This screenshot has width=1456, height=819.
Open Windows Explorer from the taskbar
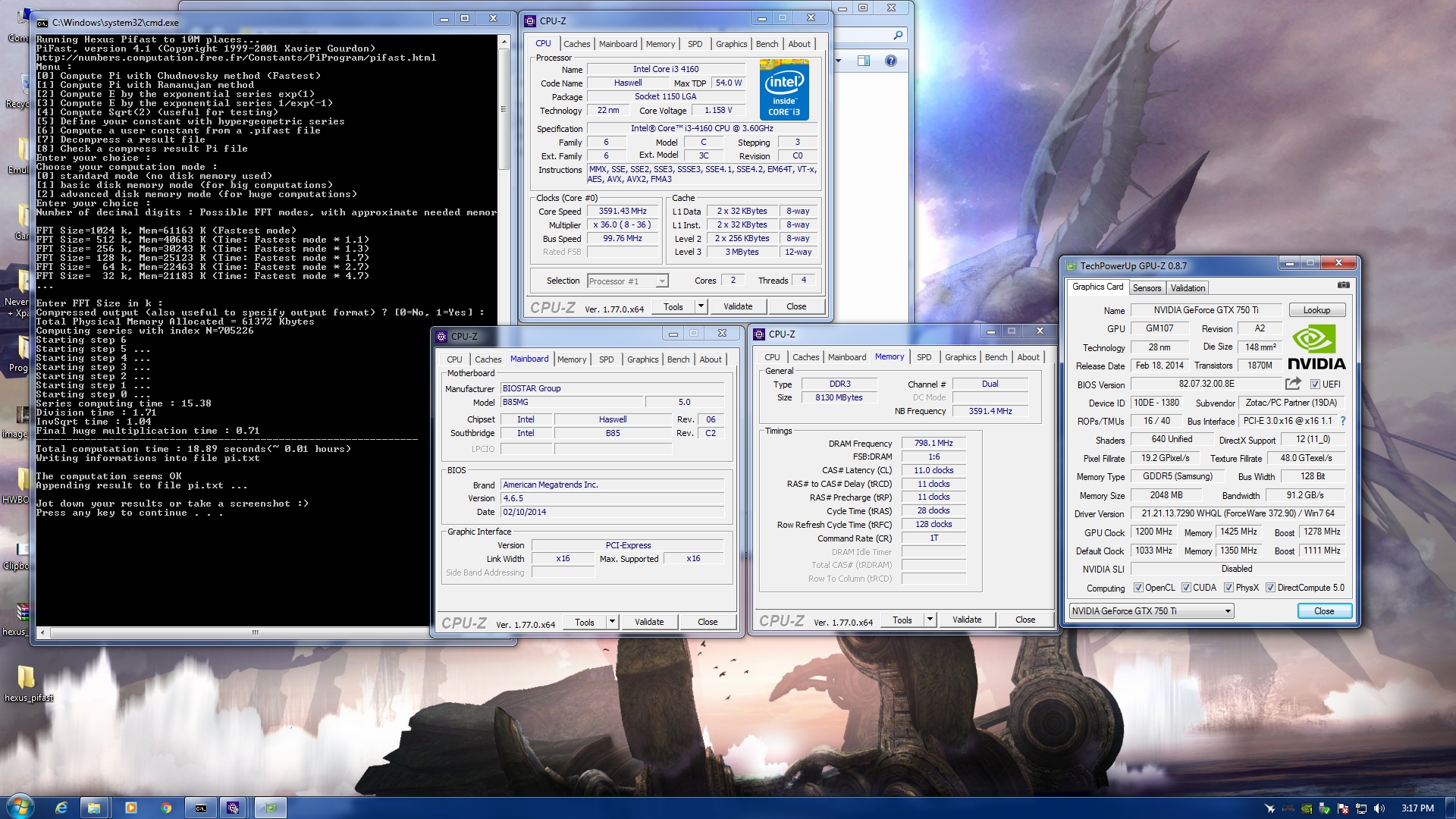point(94,808)
